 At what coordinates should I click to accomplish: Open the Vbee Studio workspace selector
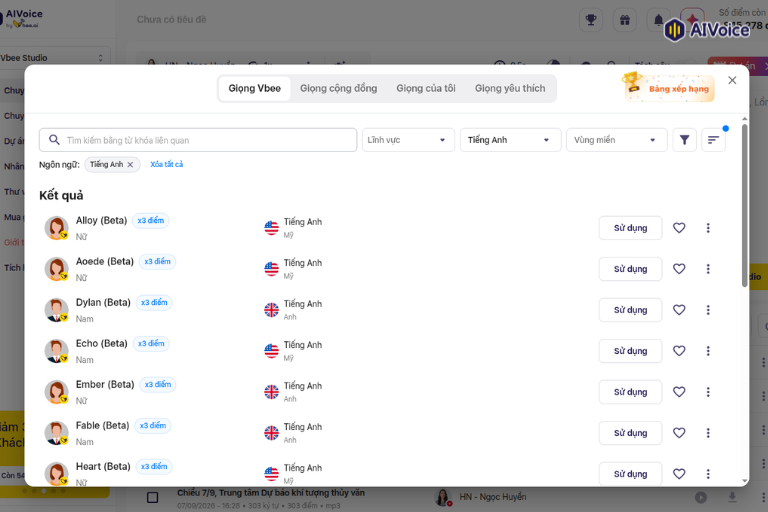52,58
